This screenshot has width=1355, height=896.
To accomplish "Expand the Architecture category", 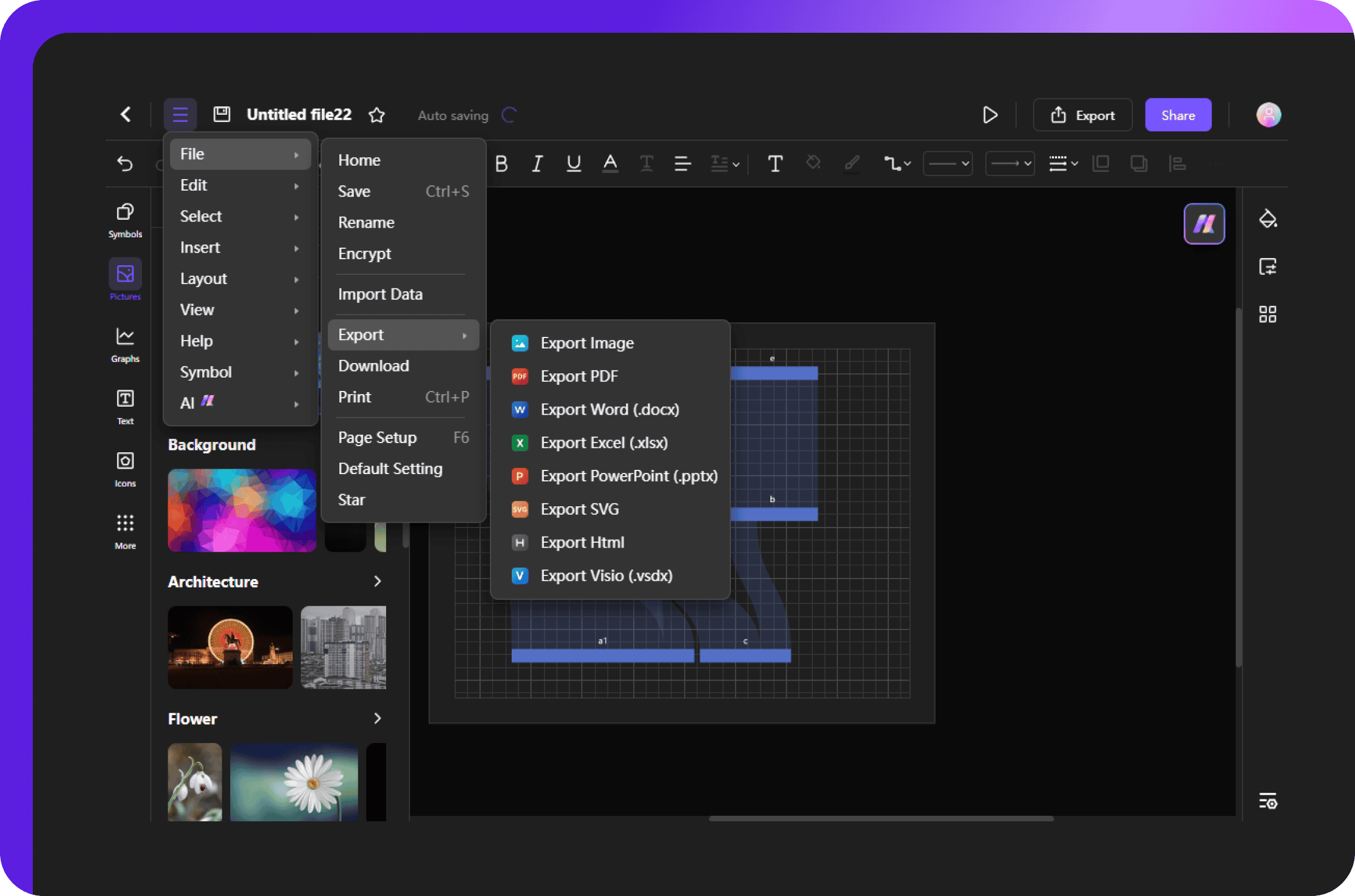I will (x=379, y=581).
